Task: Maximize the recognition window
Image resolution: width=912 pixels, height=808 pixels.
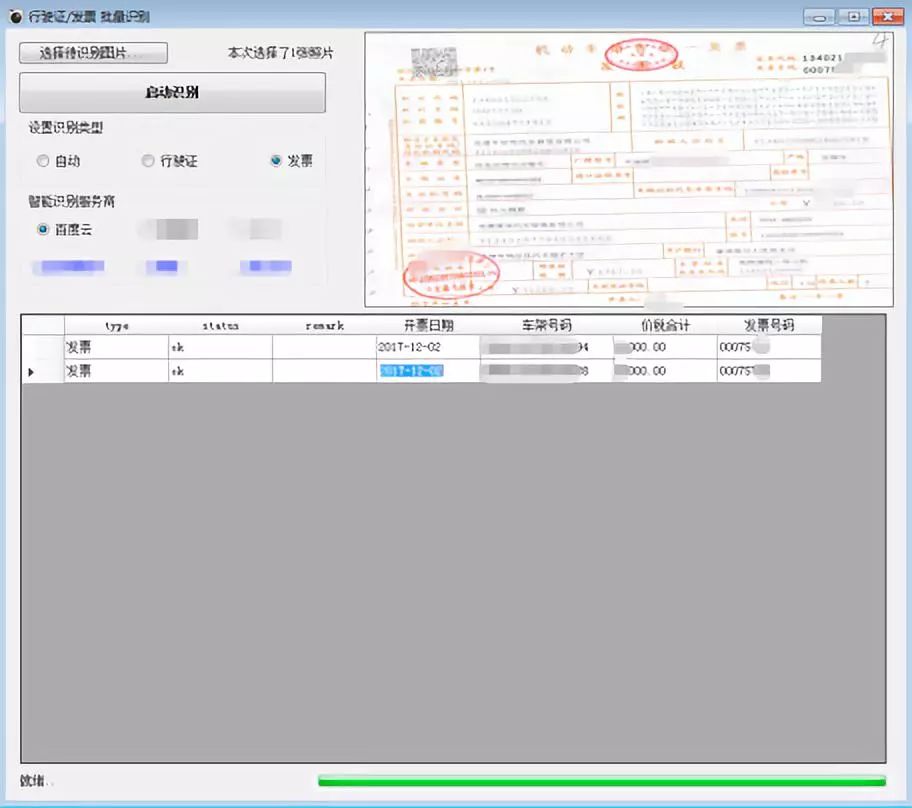Action: (x=853, y=17)
